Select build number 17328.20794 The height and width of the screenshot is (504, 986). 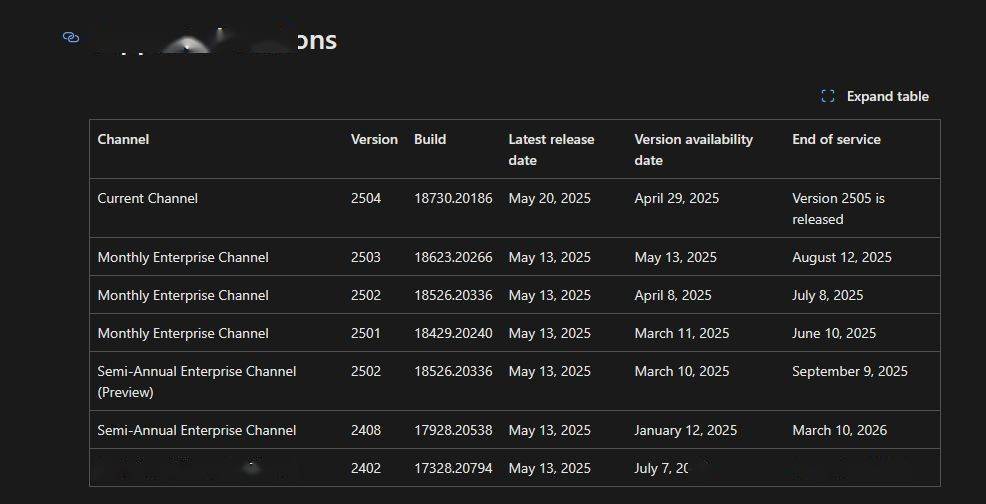click(x=453, y=468)
